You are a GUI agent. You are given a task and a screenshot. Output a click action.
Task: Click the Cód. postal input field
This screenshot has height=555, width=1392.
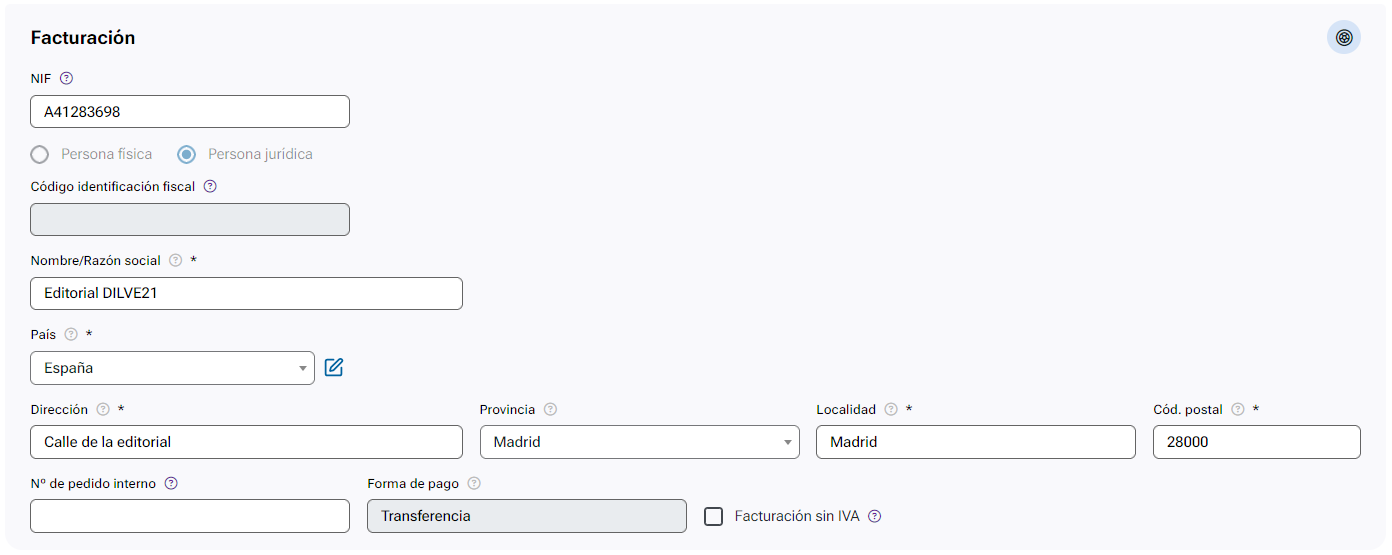click(1256, 442)
